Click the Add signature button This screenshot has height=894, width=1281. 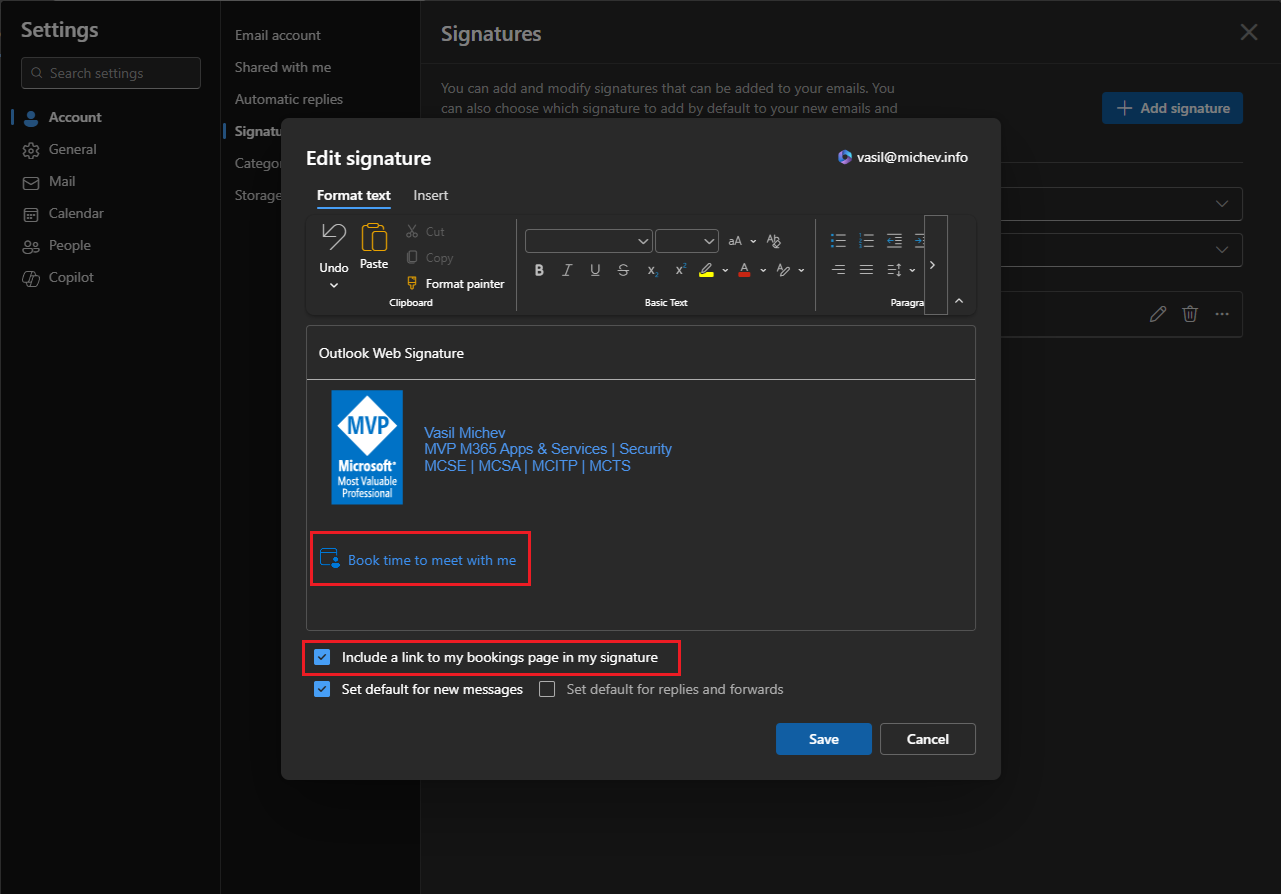[1172, 108]
